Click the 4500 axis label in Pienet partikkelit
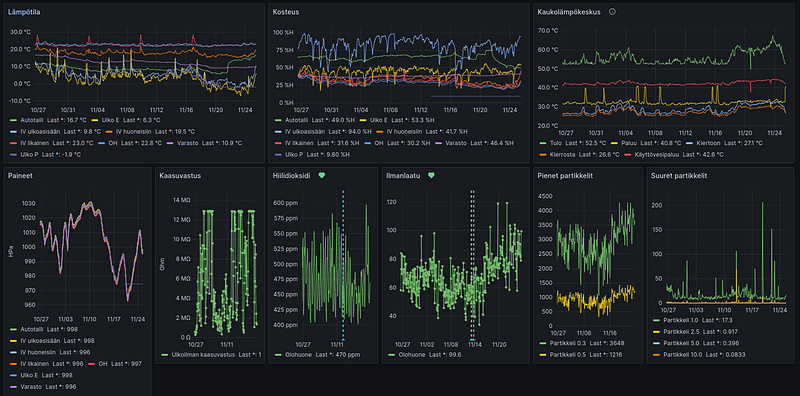 (x=546, y=195)
